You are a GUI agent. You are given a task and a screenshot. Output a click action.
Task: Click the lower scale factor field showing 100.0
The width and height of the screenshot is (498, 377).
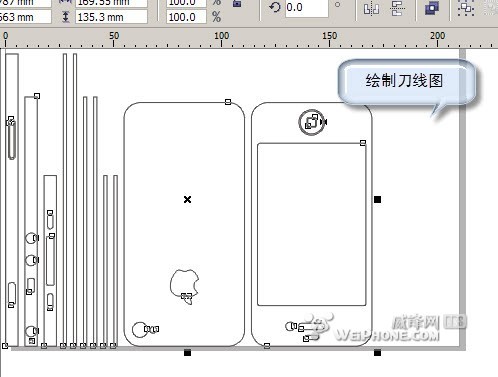click(x=186, y=17)
